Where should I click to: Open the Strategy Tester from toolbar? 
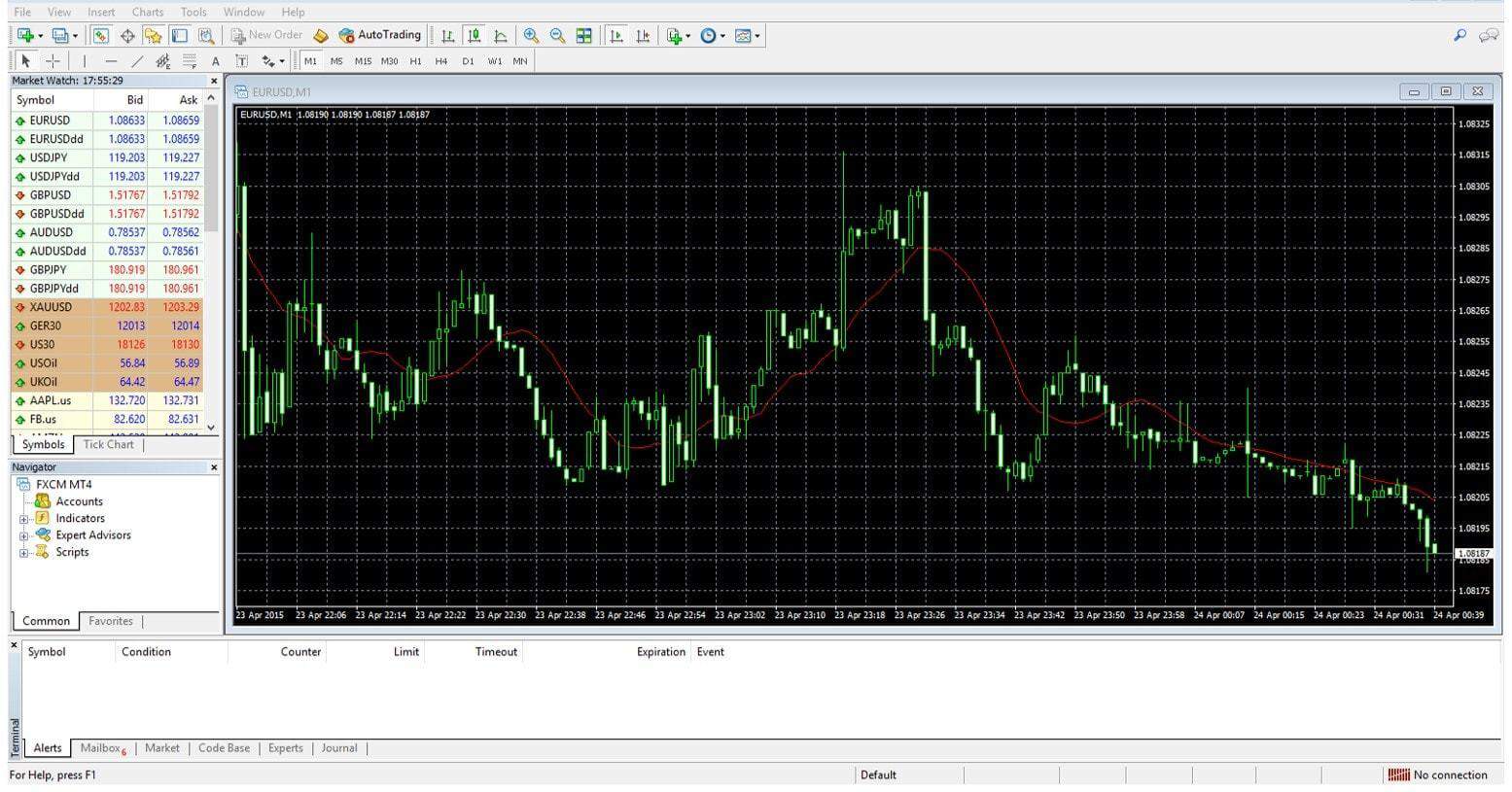[205, 35]
